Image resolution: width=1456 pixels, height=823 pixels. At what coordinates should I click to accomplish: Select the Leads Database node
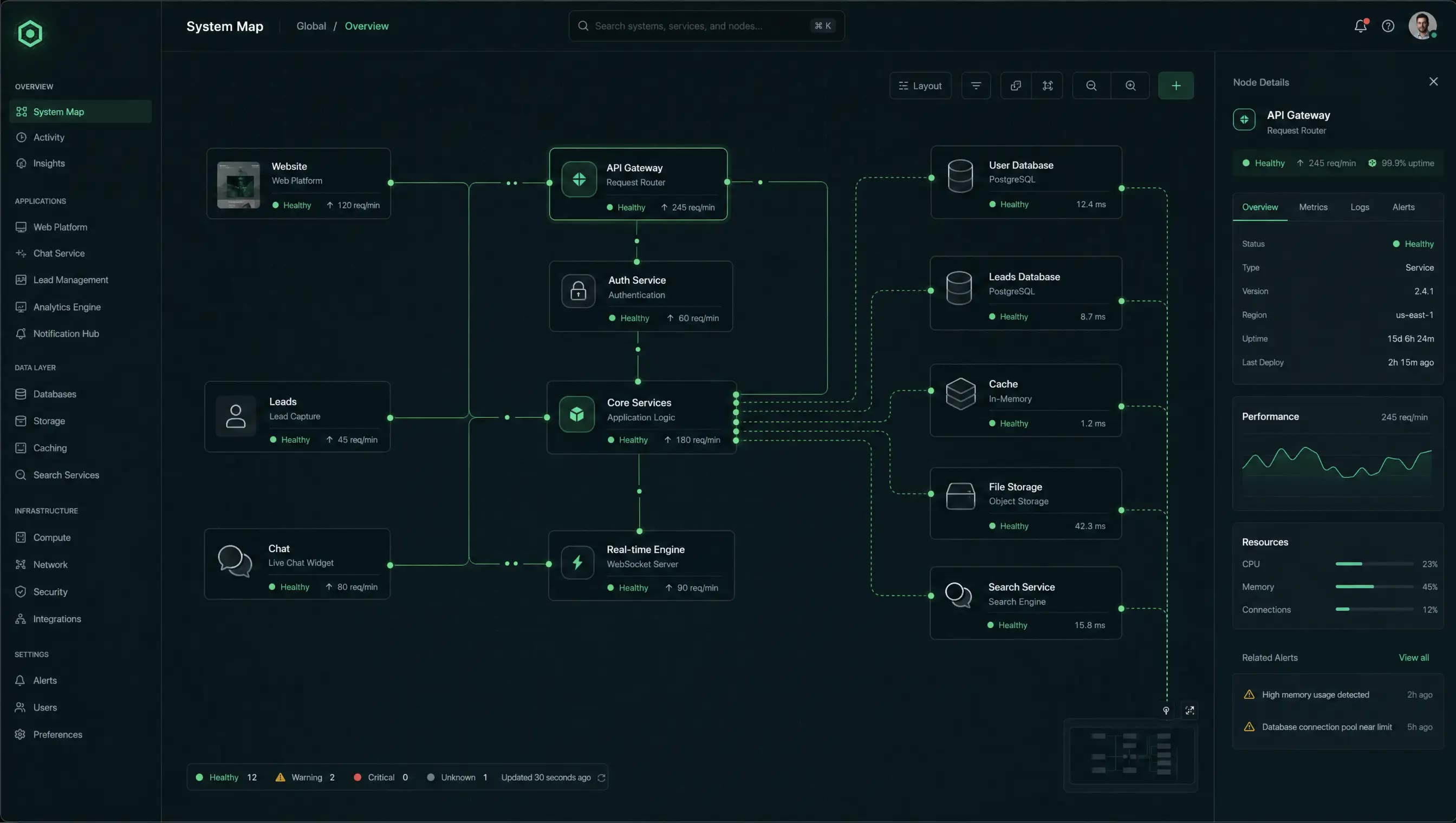[x=1026, y=293]
